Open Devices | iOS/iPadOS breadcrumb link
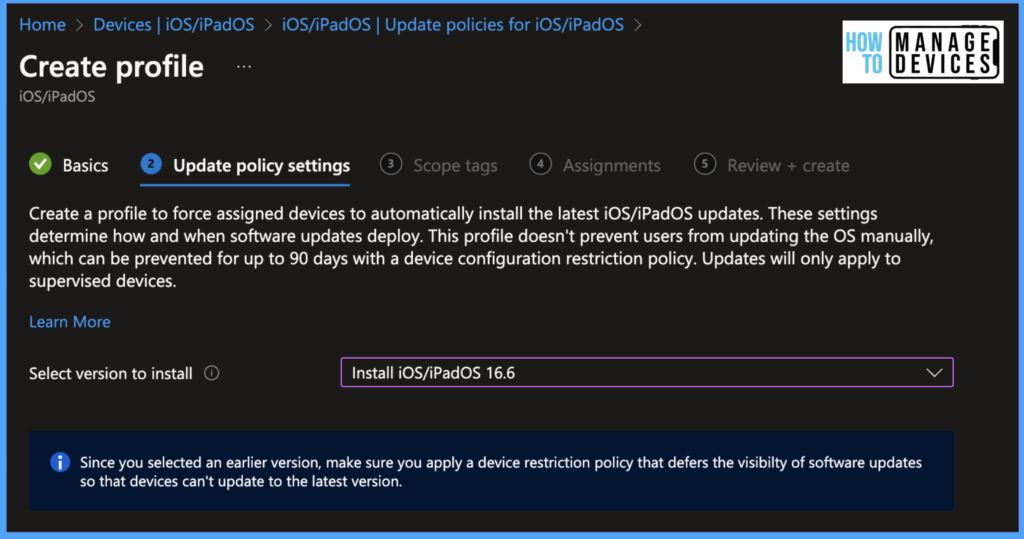Image resolution: width=1024 pixels, height=539 pixels. [x=174, y=25]
